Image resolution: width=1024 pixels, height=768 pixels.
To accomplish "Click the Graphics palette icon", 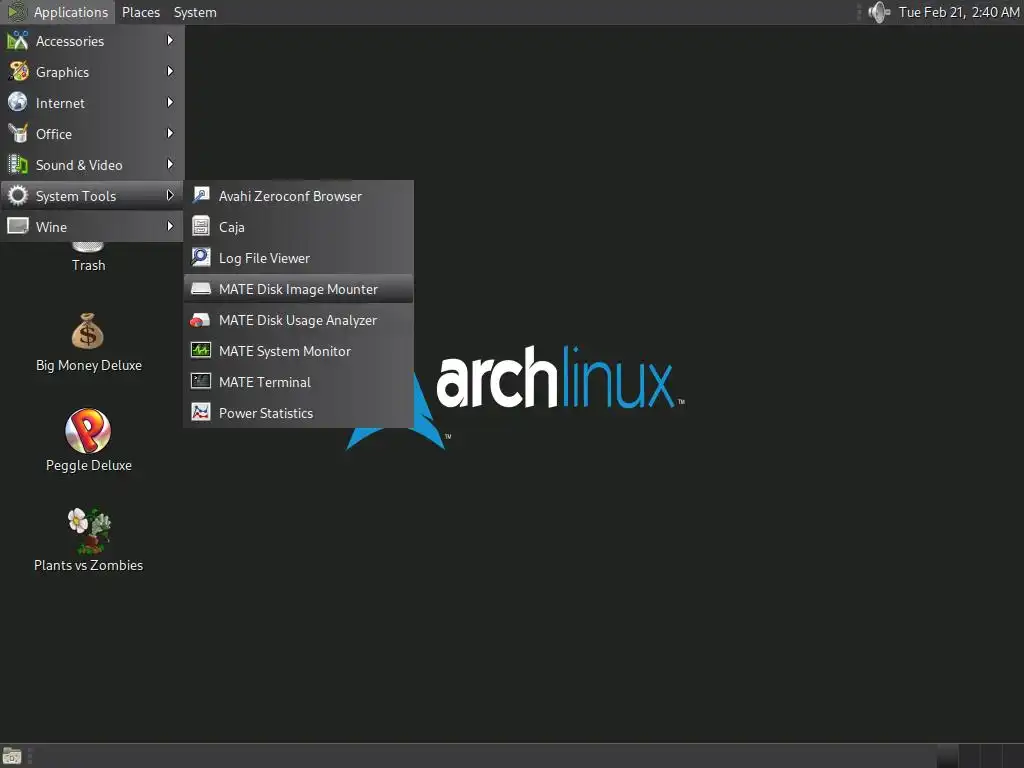I will tap(18, 71).
